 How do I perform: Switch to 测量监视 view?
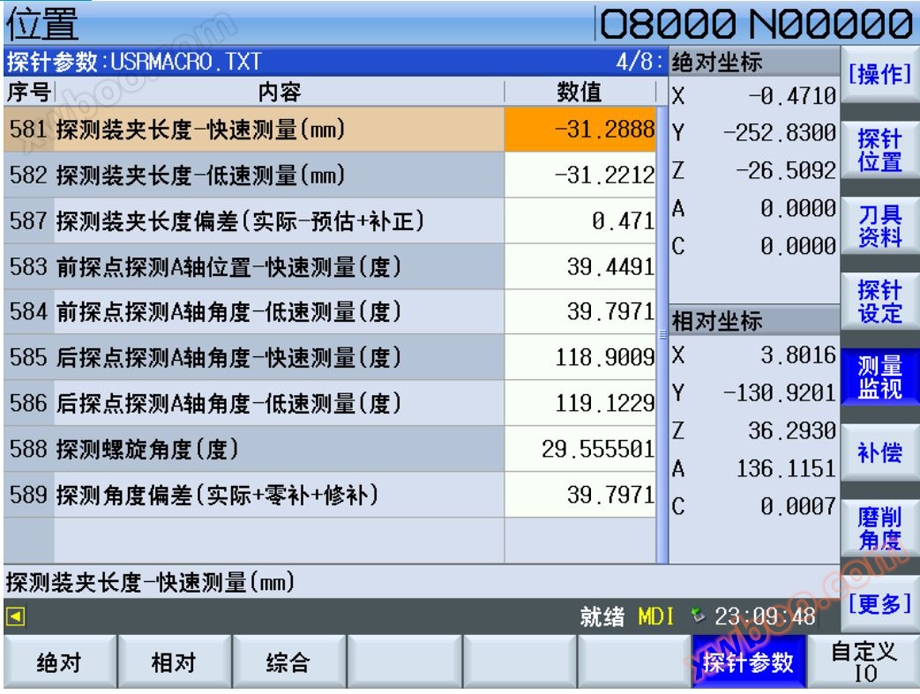[879, 378]
